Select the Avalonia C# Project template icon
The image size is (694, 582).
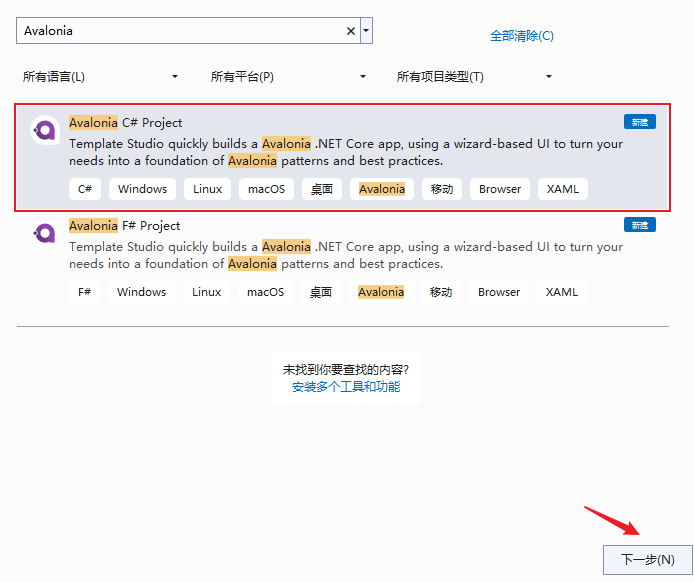click(x=45, y=130)
